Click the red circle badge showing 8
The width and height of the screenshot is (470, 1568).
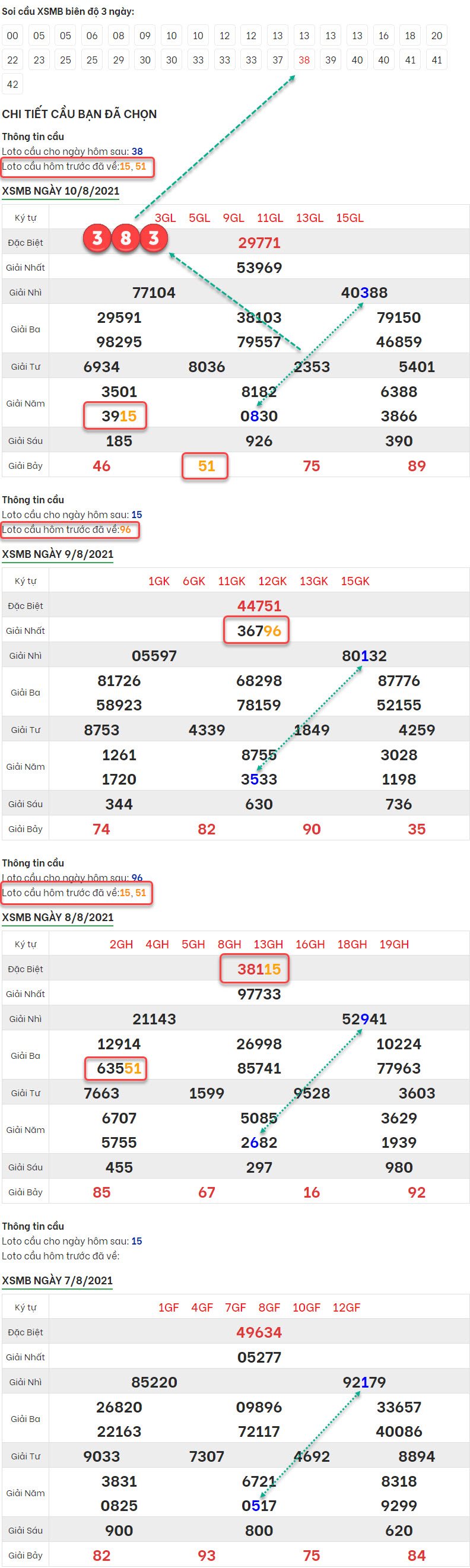coord(125,238)
